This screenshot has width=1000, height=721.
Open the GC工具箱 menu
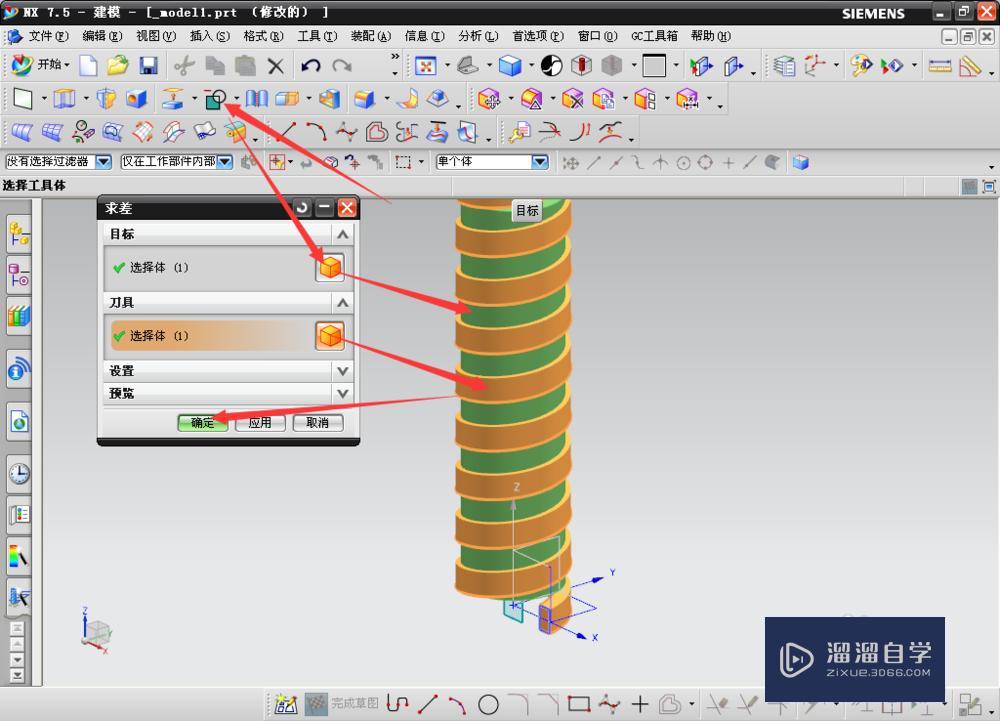(654, 36)
